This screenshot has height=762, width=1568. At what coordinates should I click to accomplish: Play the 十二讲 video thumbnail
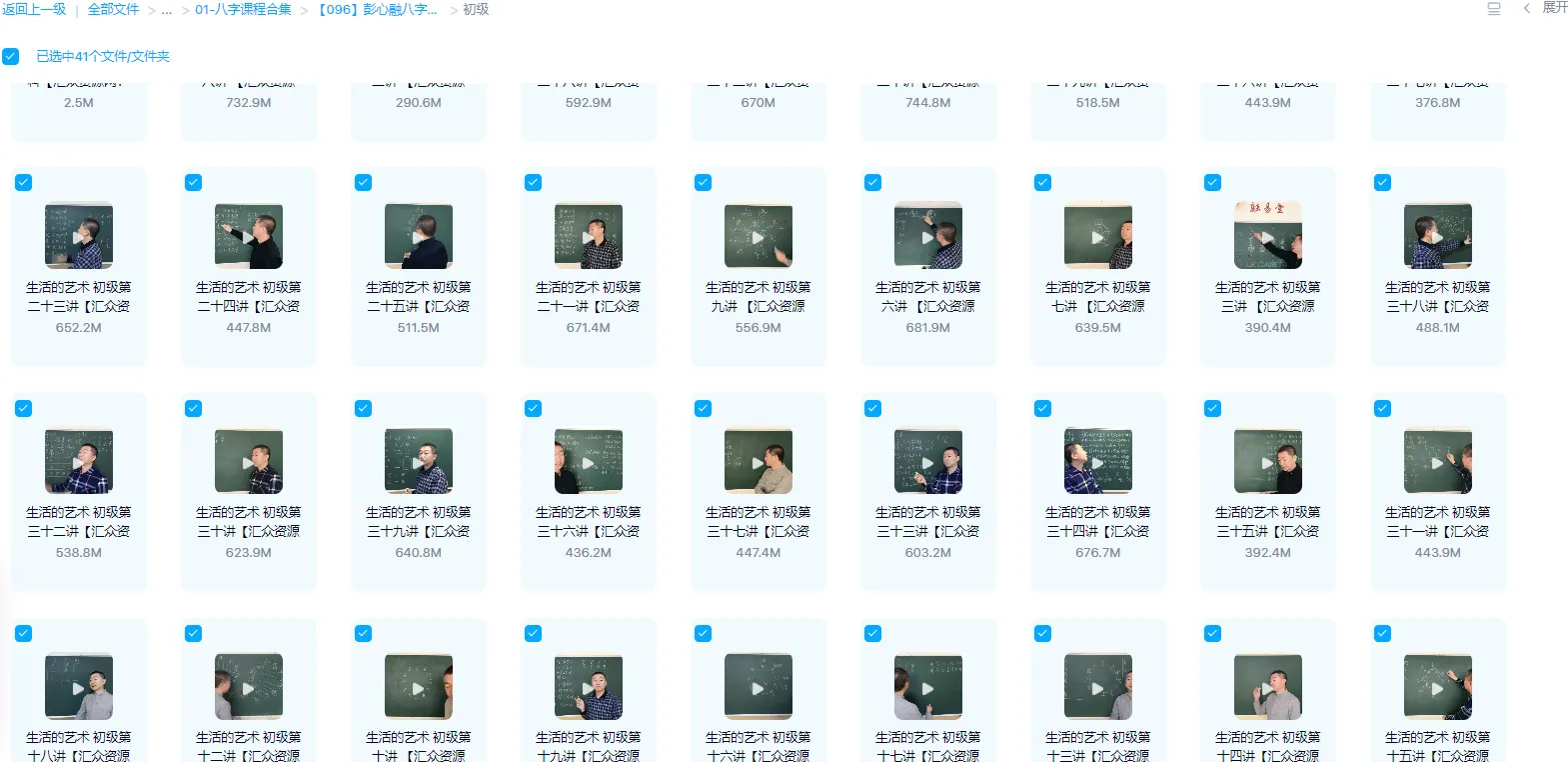249,687
